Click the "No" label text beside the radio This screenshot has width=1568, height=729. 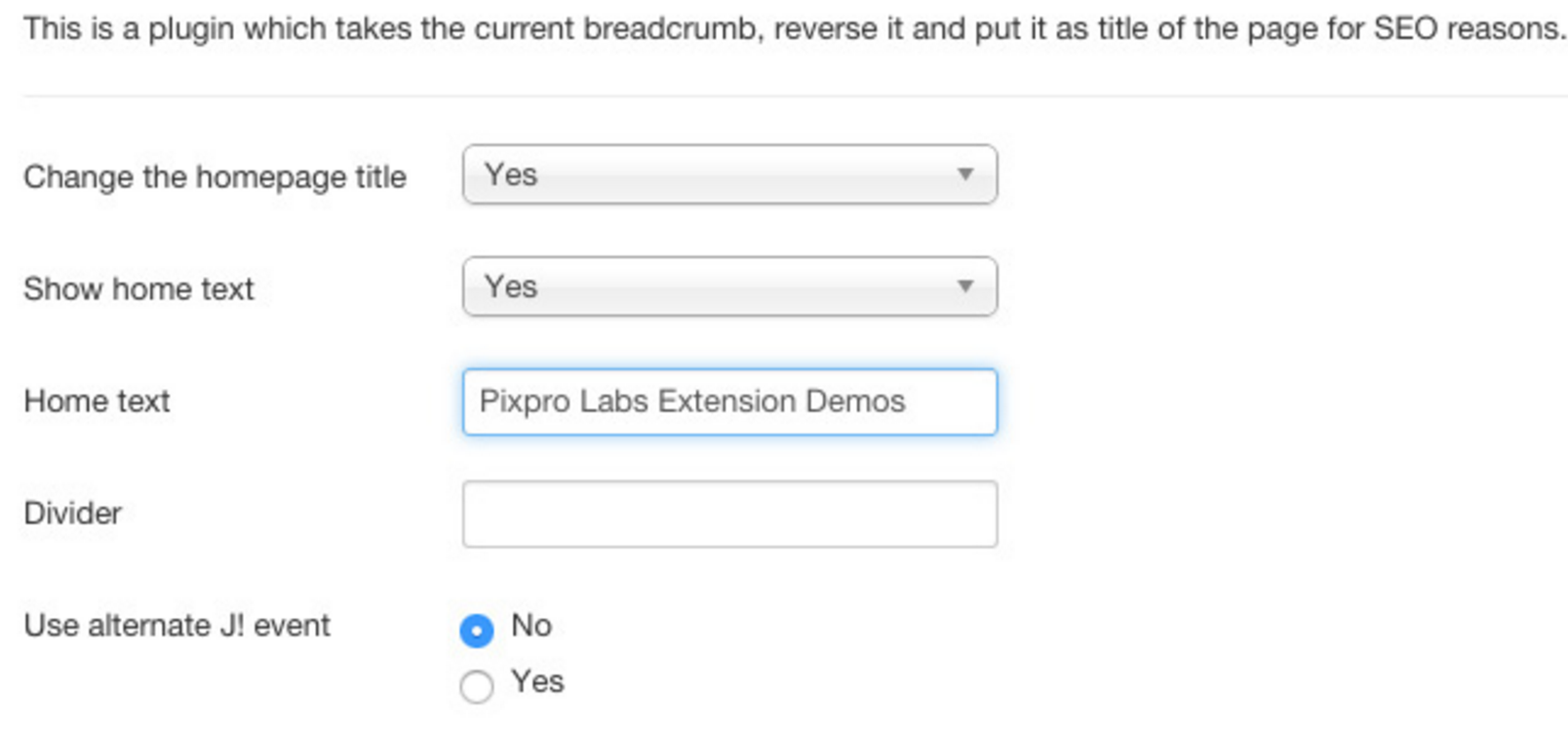click(x=531, y=626)
